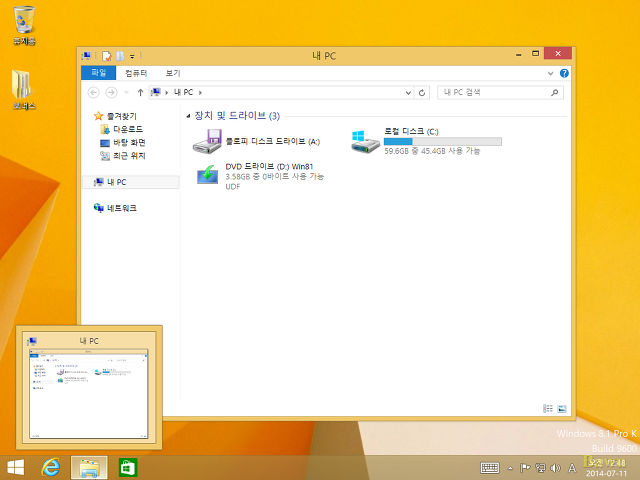Screen dimensions: 640x480
Task: Go up one level with Up arrow
Action: pyautogui.click(x=140, y=93)
